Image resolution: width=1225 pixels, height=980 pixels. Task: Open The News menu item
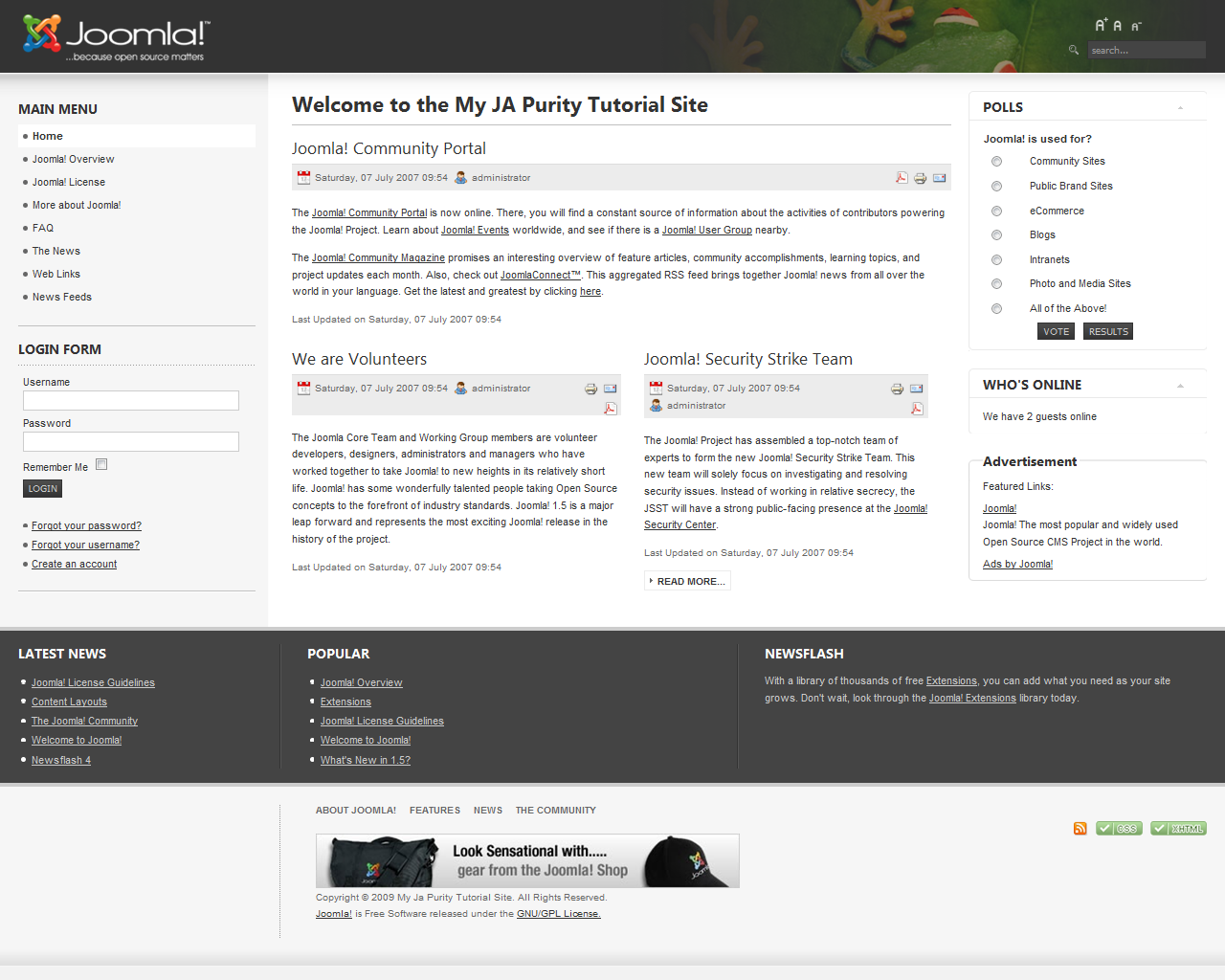pos(56,251)
